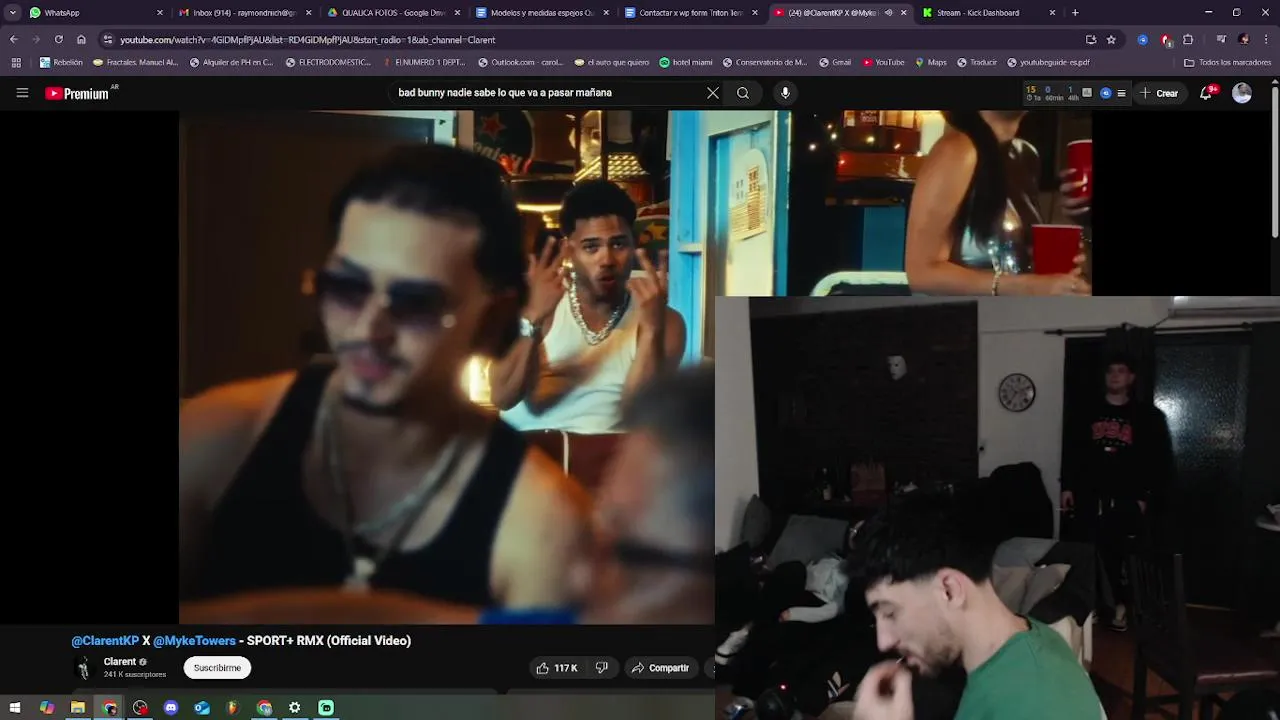Open ELECTRODOMESTIC... bookmark
This screenshot has width=1280, height=720.
tap(327, 62)
